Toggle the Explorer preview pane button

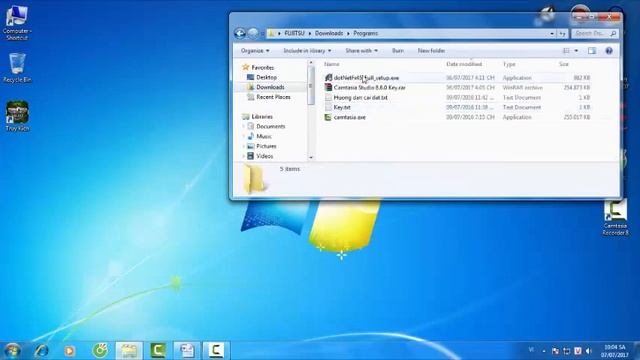pos(591,51)
